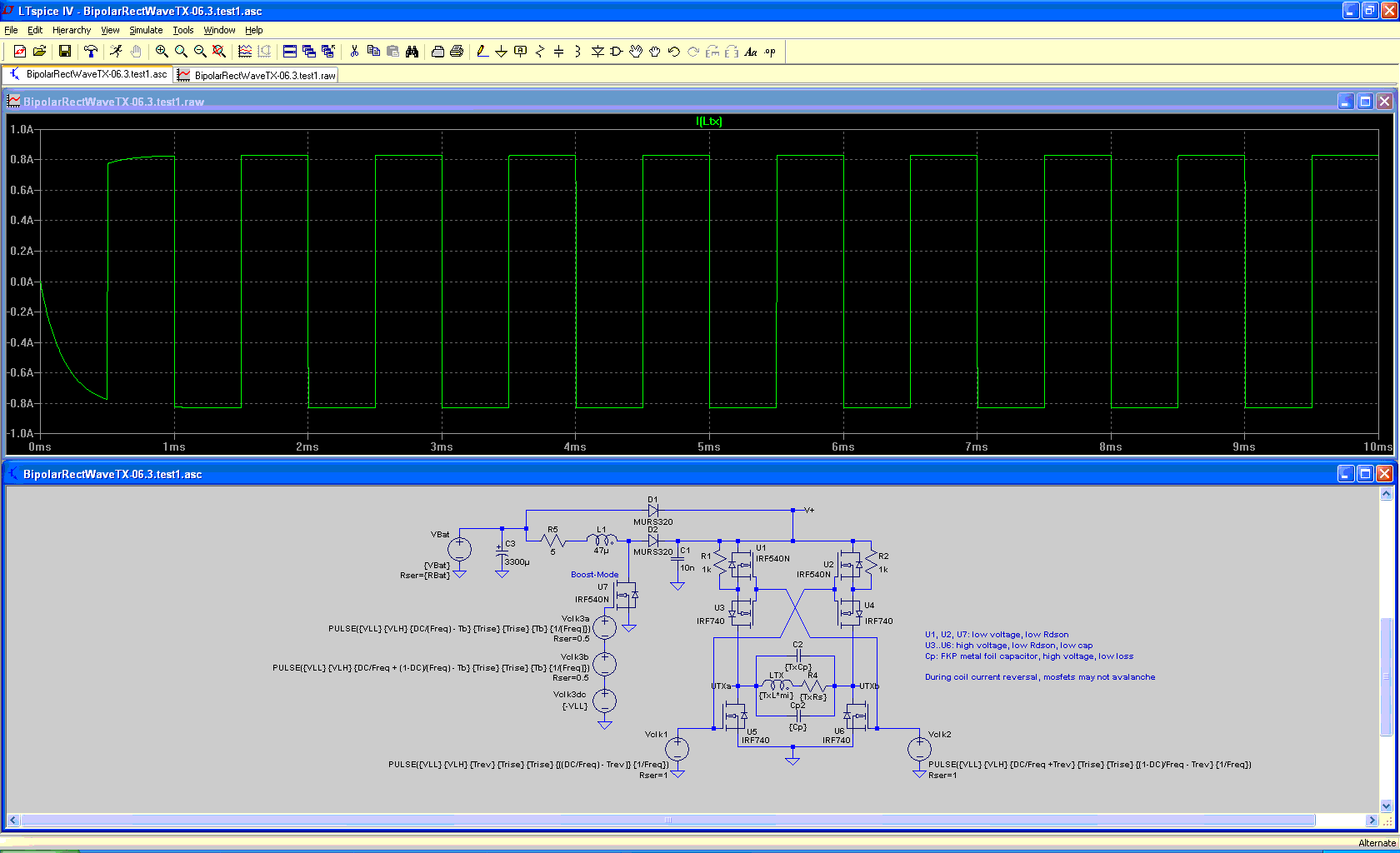Select the Capacitor tool

(558, 52)
